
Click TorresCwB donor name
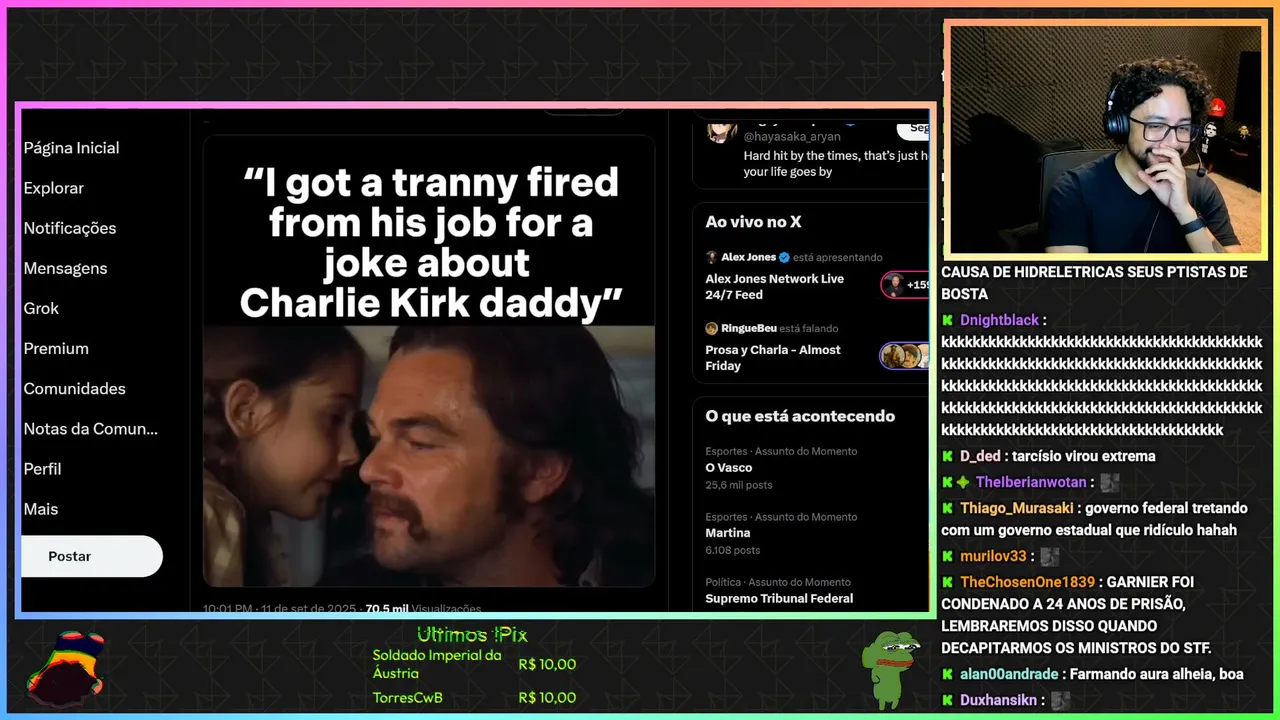(407, 697)
